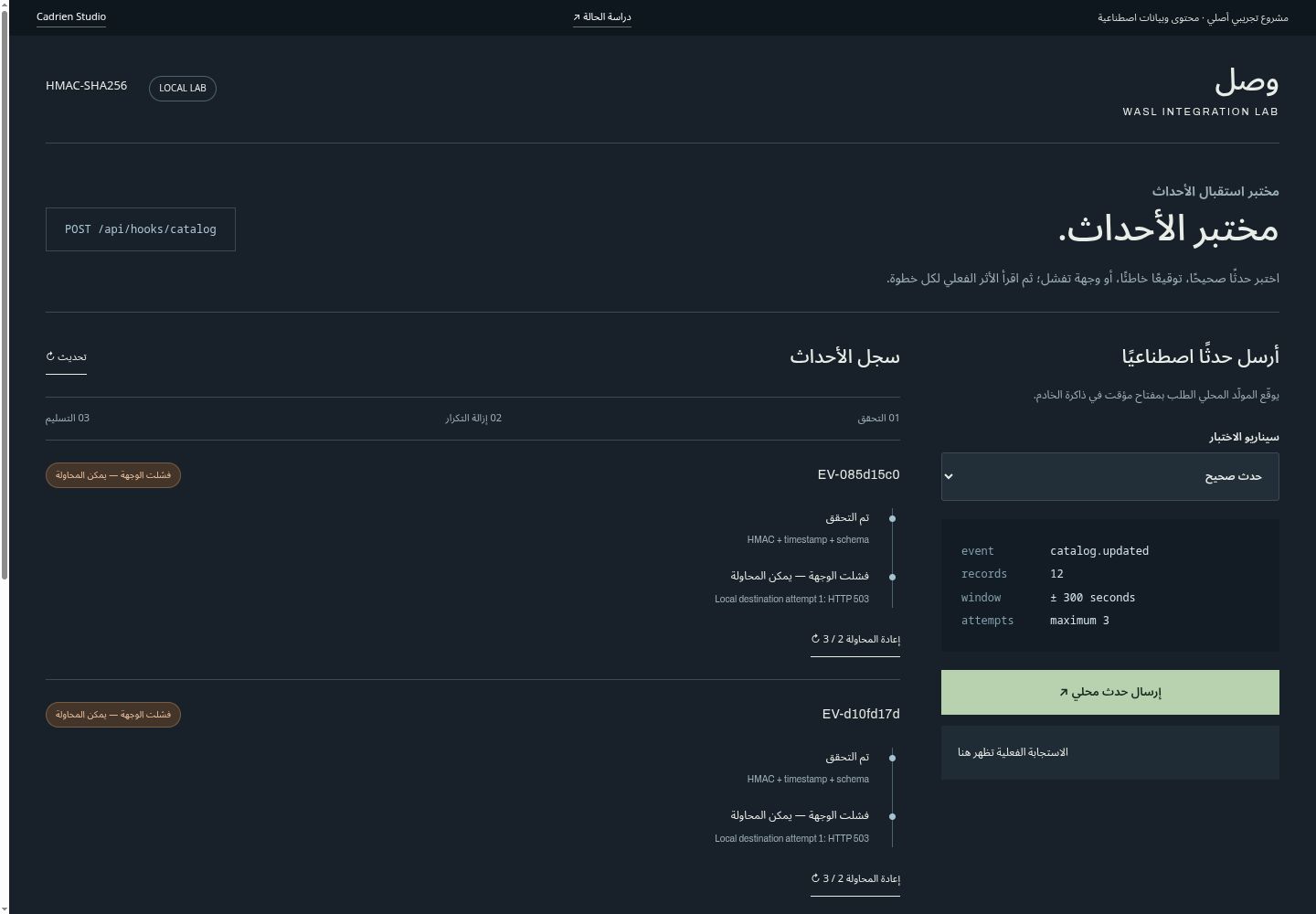Image resolution: width=1316 pixels, height=914 pixels.
Task: Click "تم التحقق" step under EV-085d15c0
Action: click(847, 517)
